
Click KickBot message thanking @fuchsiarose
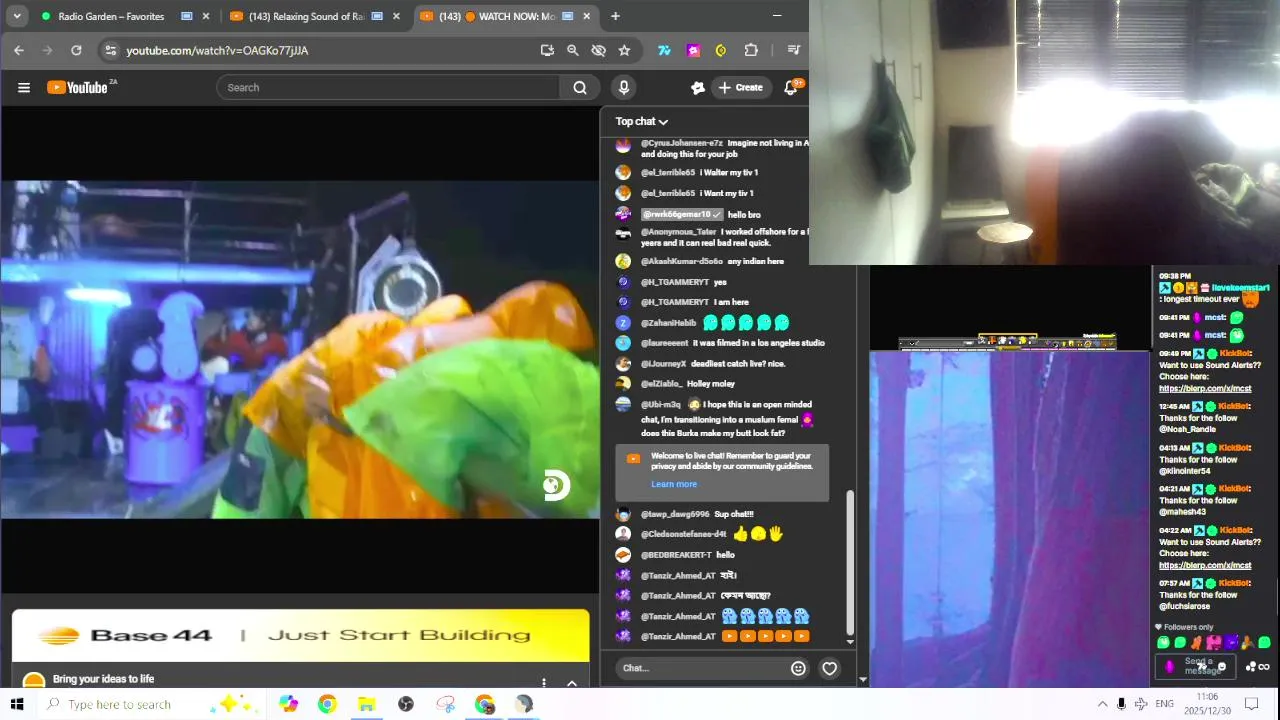tap(1205, 594)
